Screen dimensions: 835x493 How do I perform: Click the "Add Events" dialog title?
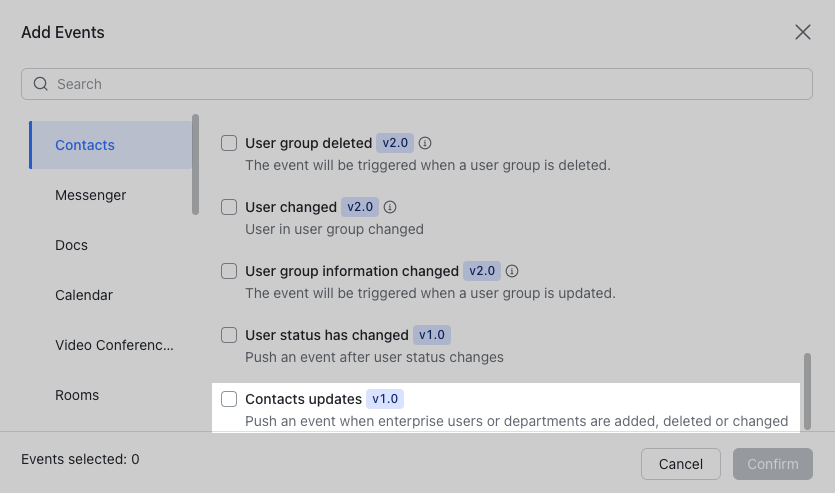63,32
